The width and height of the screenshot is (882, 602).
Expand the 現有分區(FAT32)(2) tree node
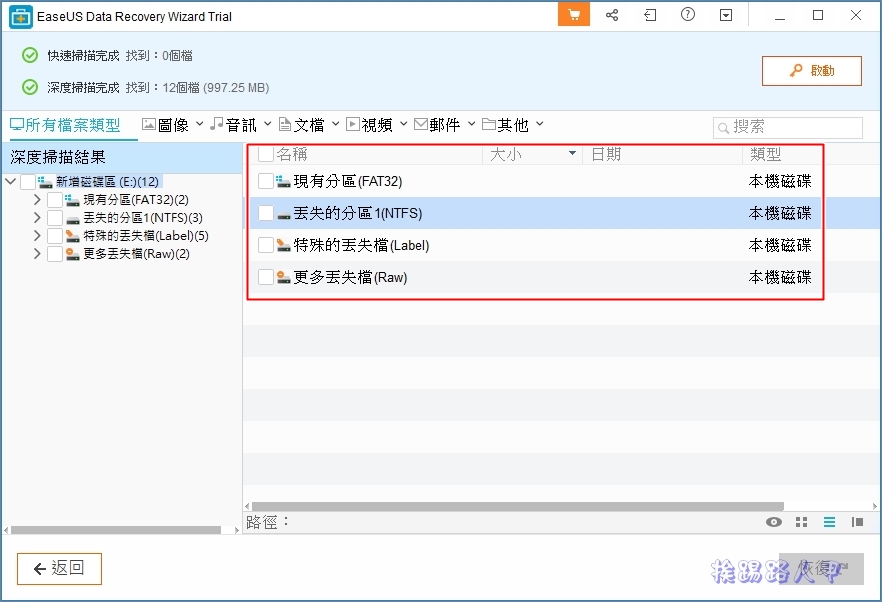point(37,200)
